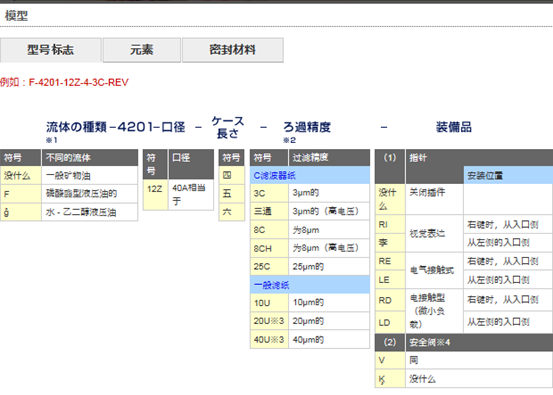The height and width of the screenshot is (395, 553).
Task: Click the 8CH symbol cell
Action: pyautogui.click(x=269, y=248)
